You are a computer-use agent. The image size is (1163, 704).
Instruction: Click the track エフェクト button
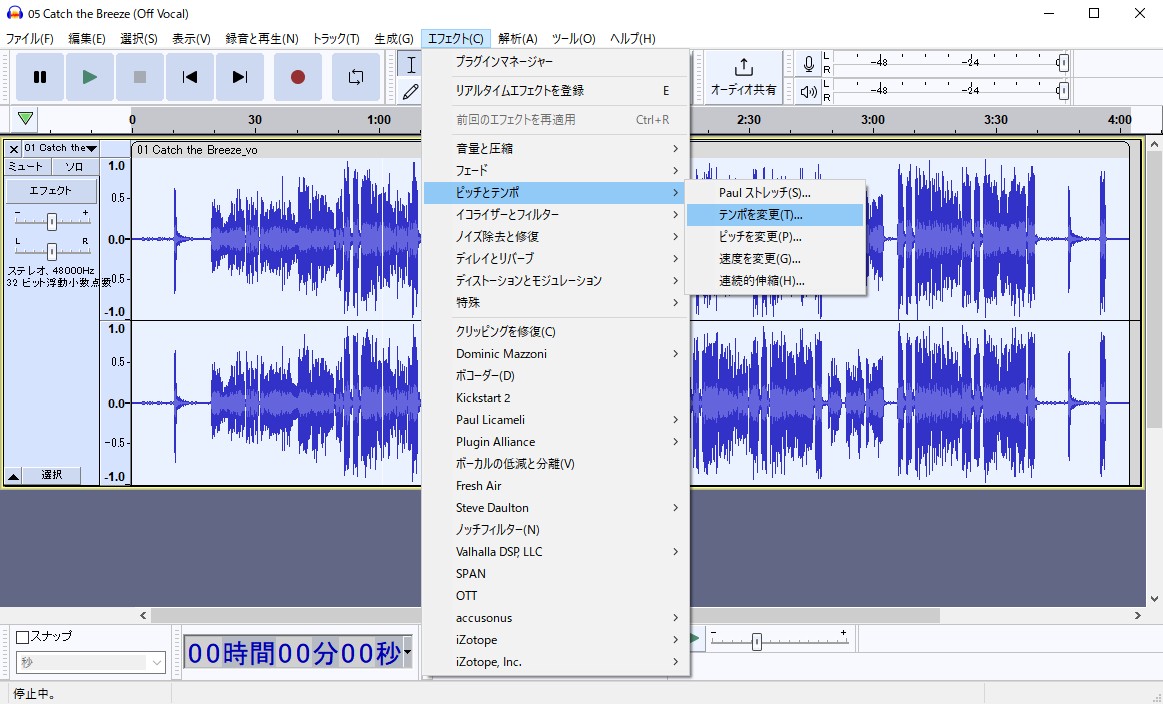(x=51, y=191)
